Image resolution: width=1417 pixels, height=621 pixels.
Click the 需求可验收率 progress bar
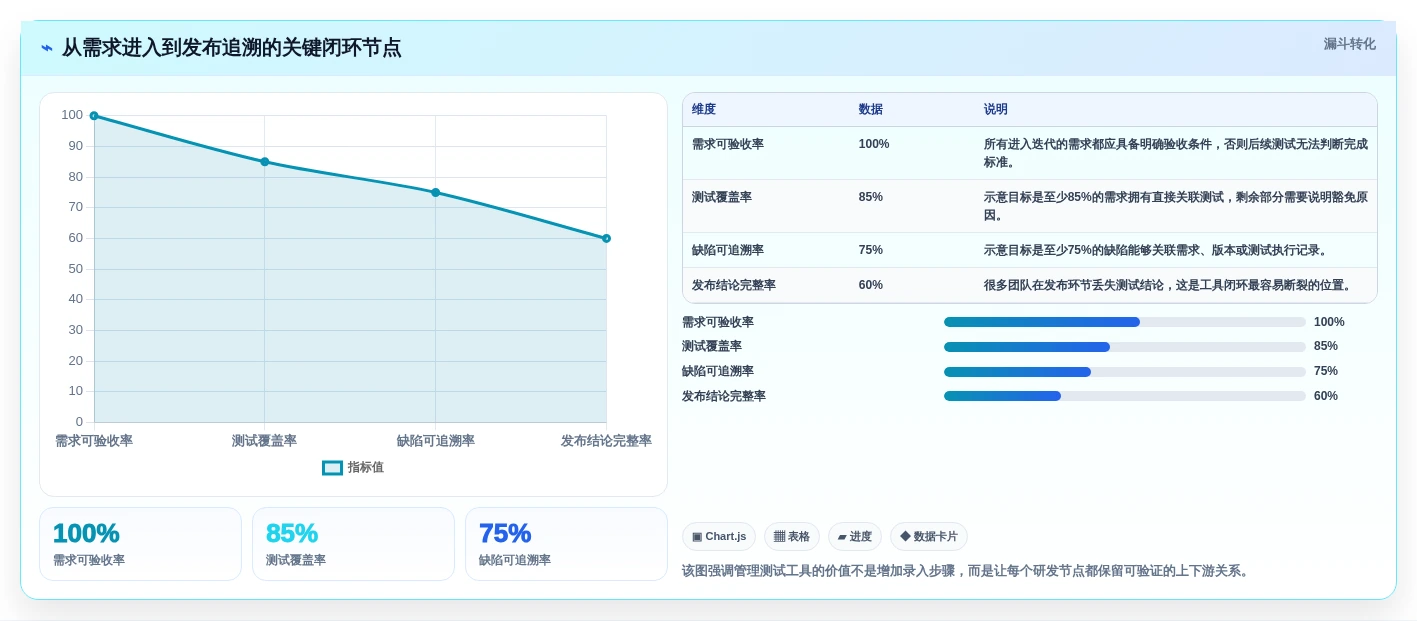[x=1125, y=322]
